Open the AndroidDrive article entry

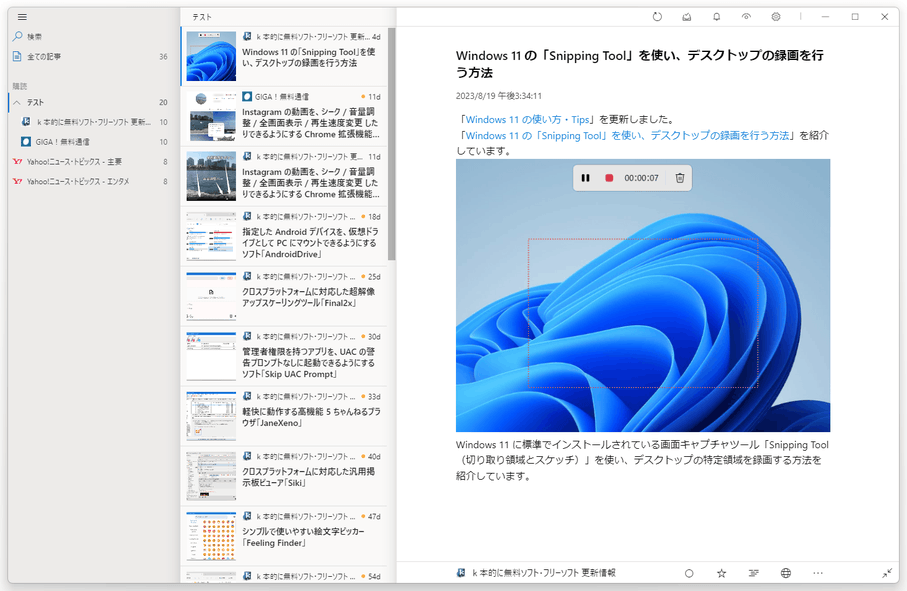point(283,237)
